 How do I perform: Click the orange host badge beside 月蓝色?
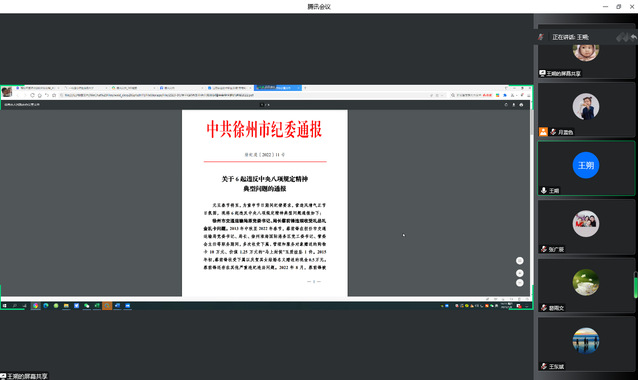tap(543, 132)
